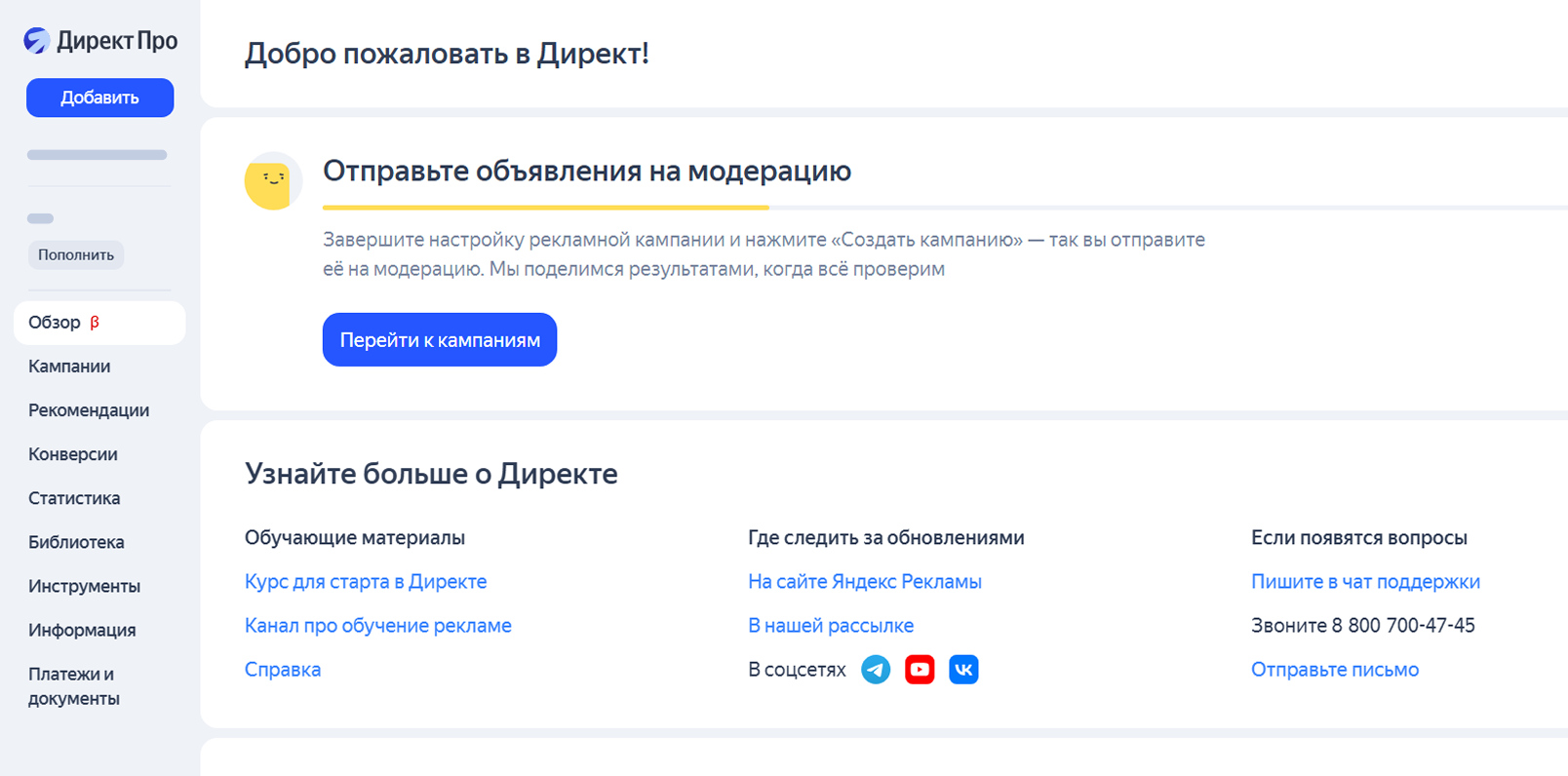This screenshot has width=1568, height=776.
Task: Click the blue Добавить button
Action: (x=100, y=97)
